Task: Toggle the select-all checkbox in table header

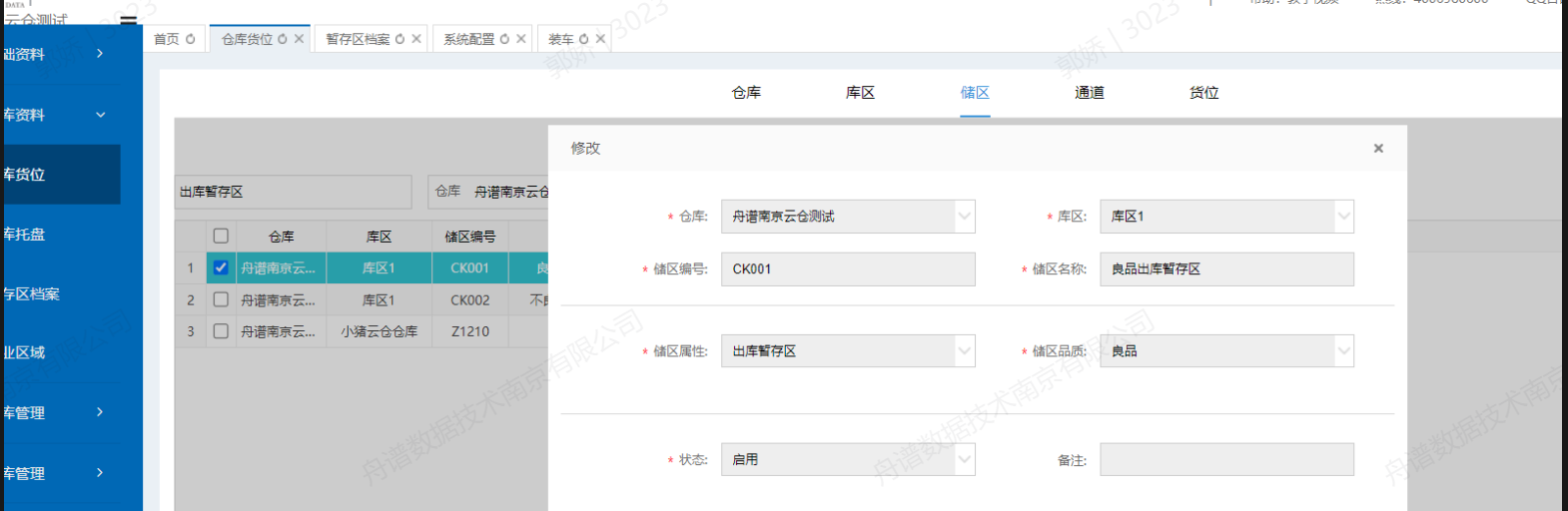Action: (x=221, y=237)
